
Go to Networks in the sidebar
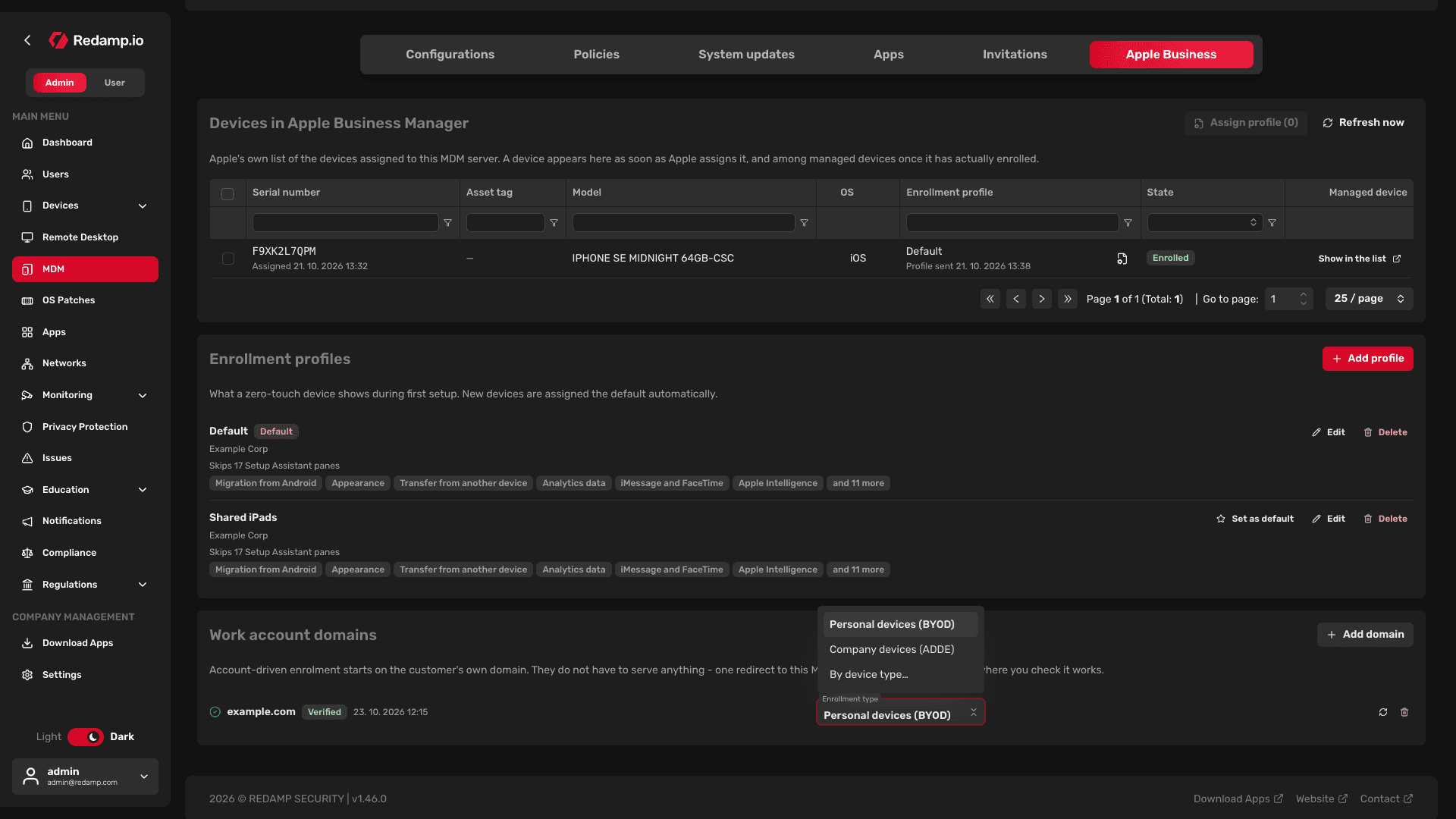click(85, 363)
